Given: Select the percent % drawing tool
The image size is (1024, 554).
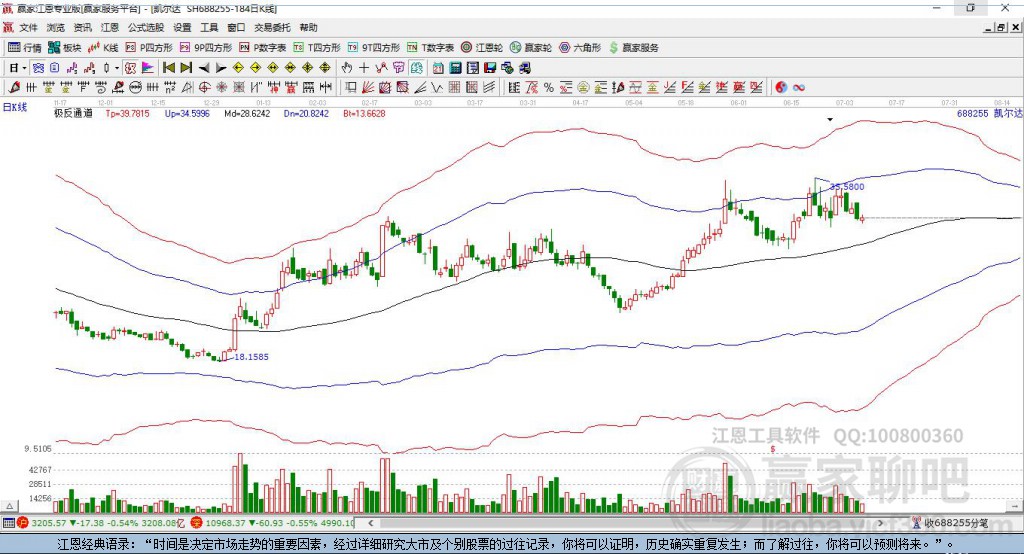Looking at the screenshot, I should pyautogui.click(x=549, y=87).
